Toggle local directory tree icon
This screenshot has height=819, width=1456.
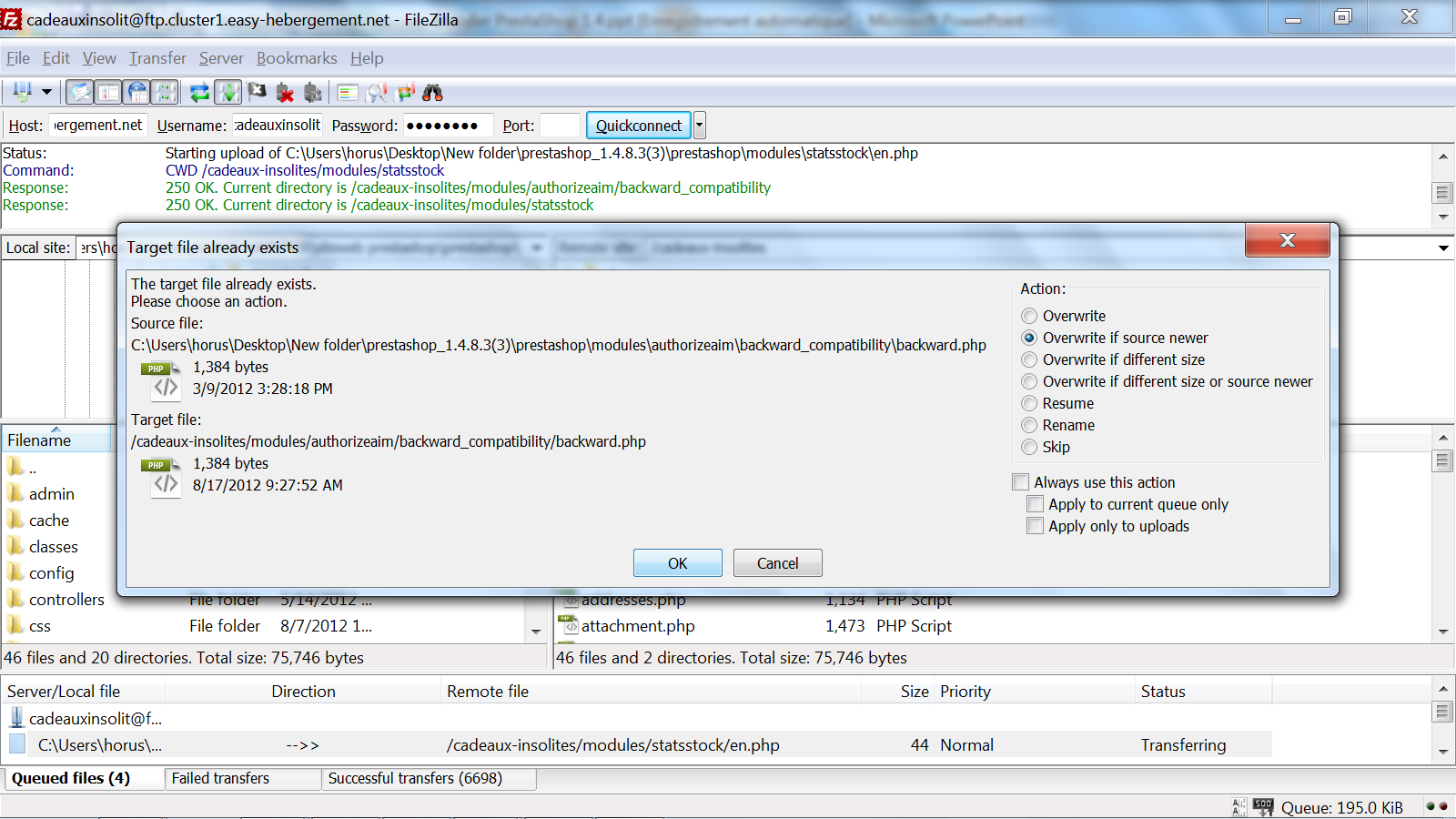[108, 92]
